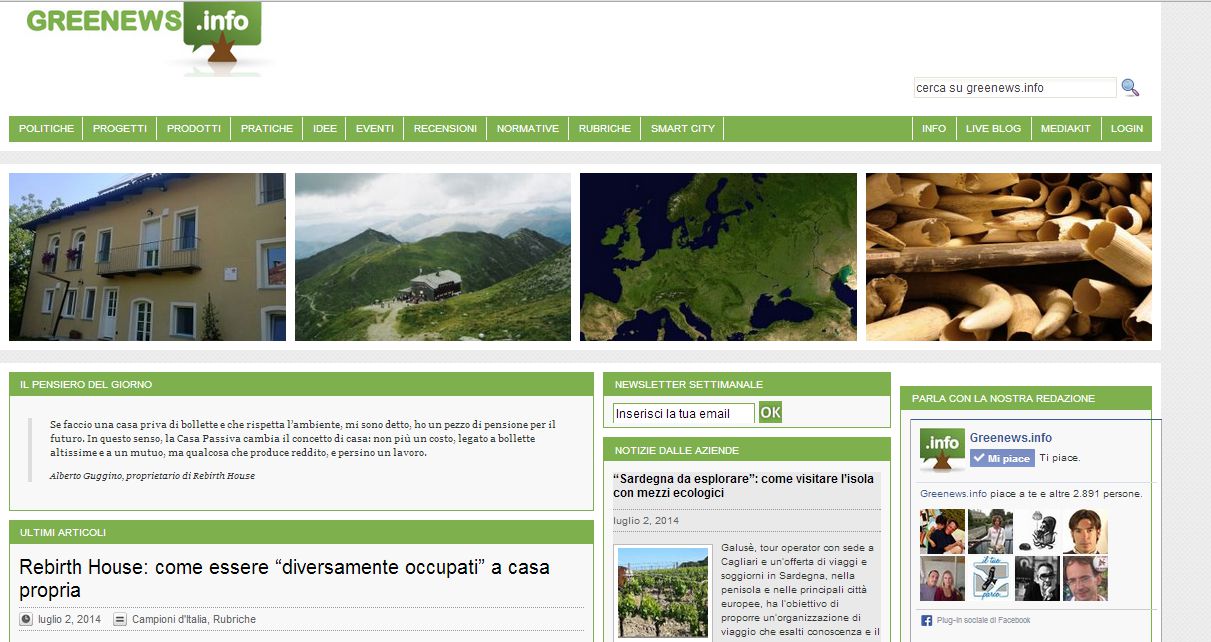1211x642 pixels.
Task: Open the LOGIN page
Action: click(1126, 129)
